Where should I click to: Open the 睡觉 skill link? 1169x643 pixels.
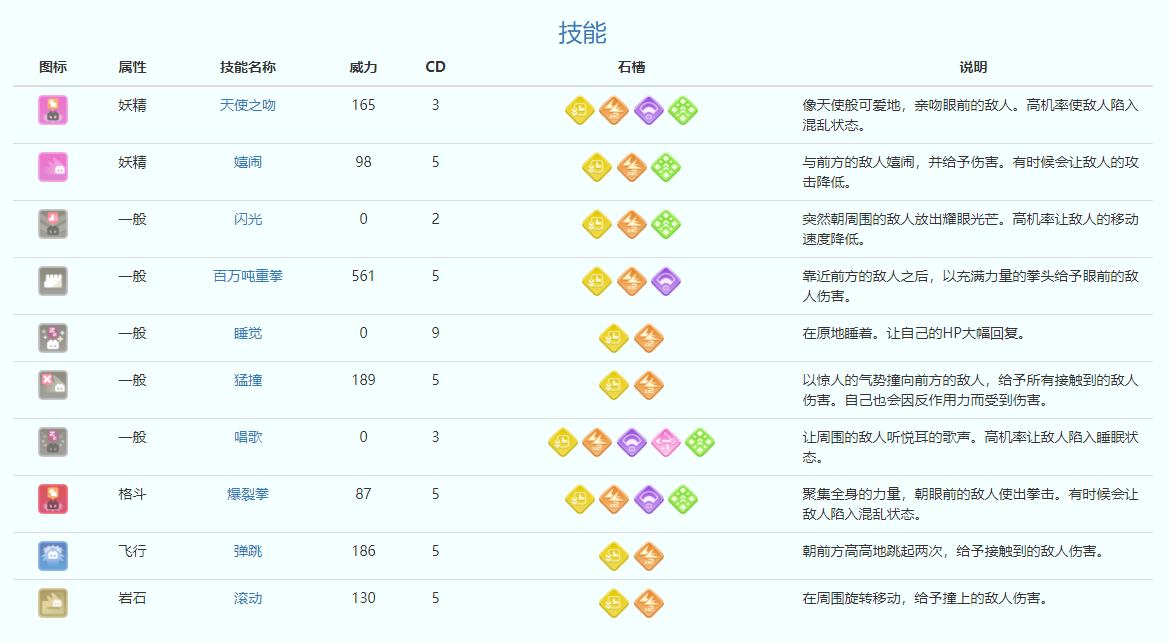click(248, 333)
